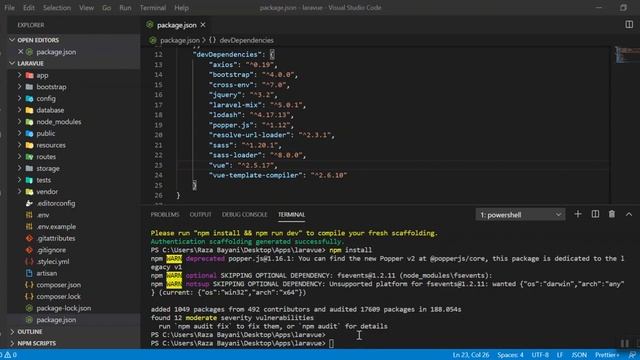The height and width of the screenshot is (360, 640).
Task: Click the "vue-template-compiler" line in editor
Action: click(278, 176)
